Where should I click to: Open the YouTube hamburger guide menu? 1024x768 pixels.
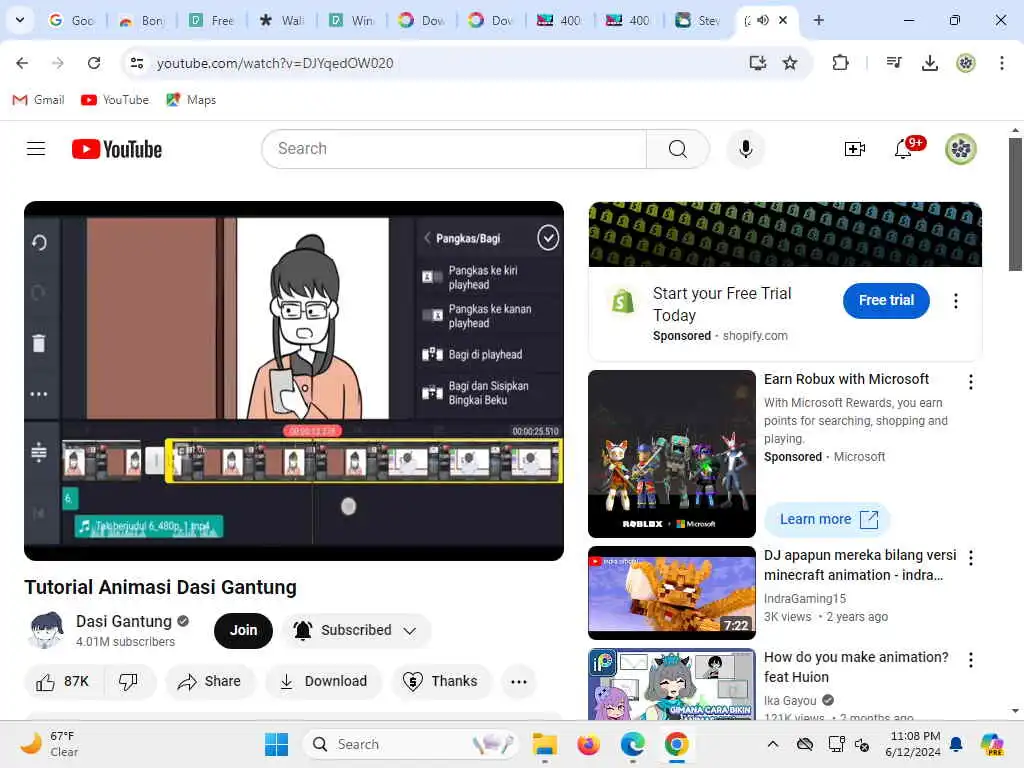36,149
